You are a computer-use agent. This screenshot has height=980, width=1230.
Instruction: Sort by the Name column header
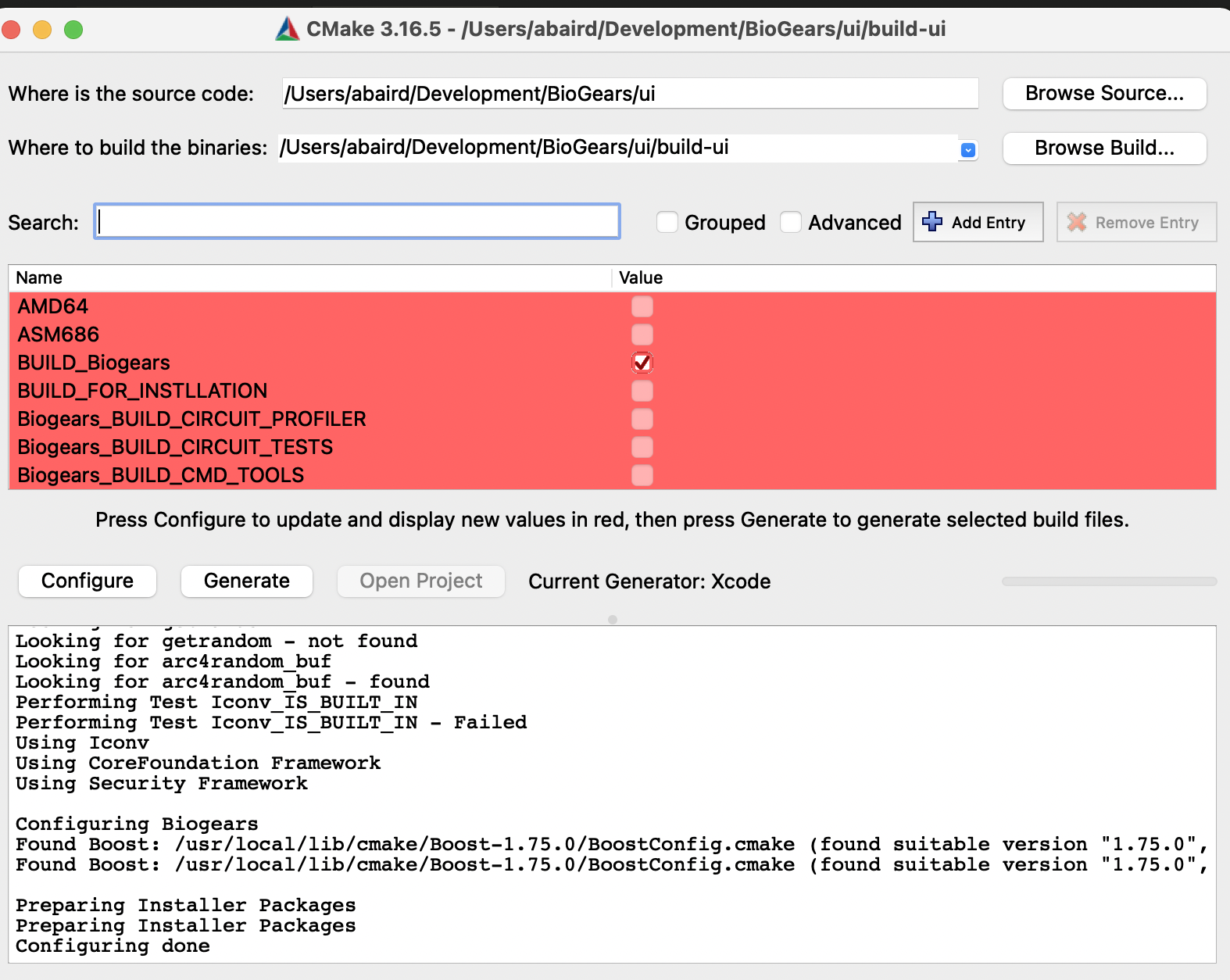click(x=310, y=278)
